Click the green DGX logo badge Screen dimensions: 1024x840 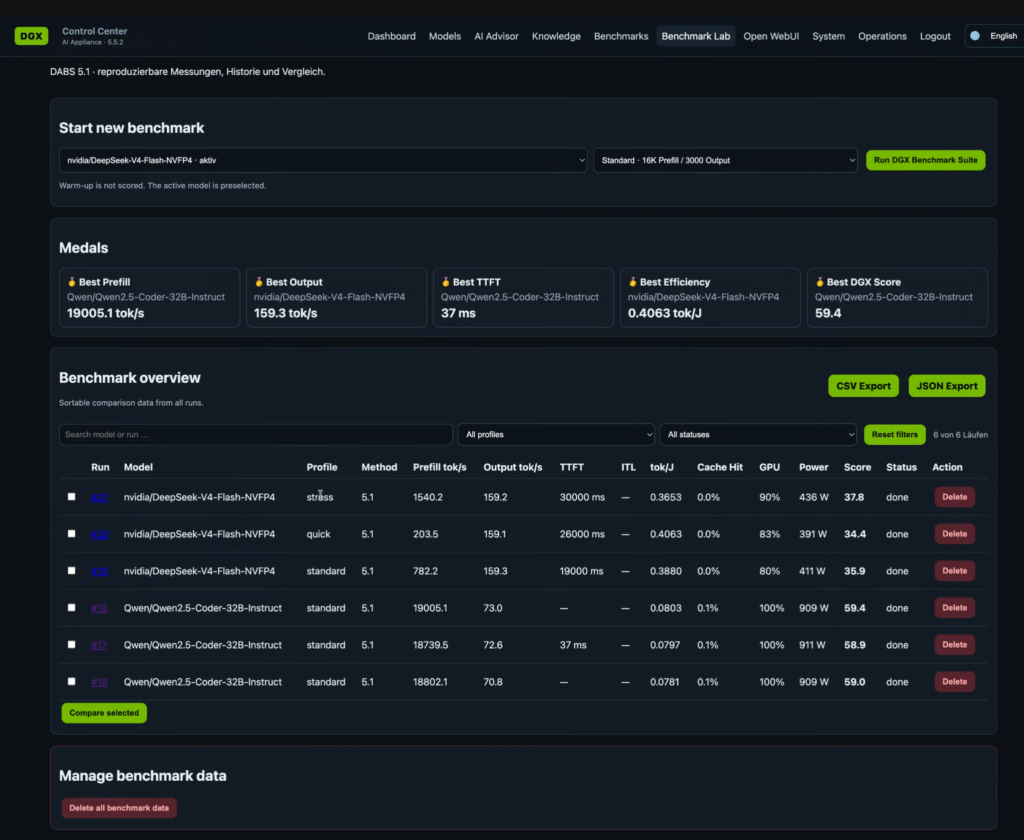pos(31,36)
